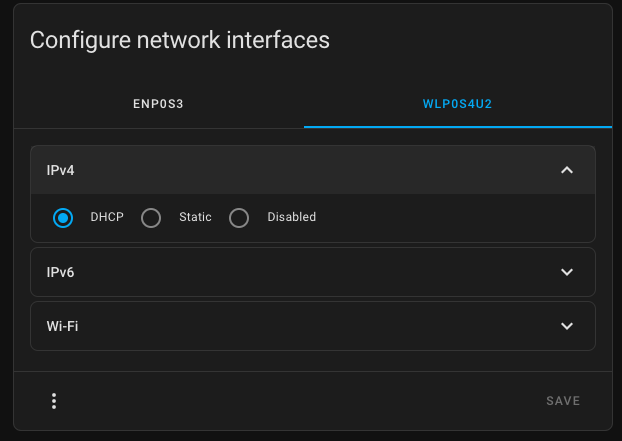The image size is (622, 441).
Task: Click the 'Disabled' option label text
Action: point(291,217)
